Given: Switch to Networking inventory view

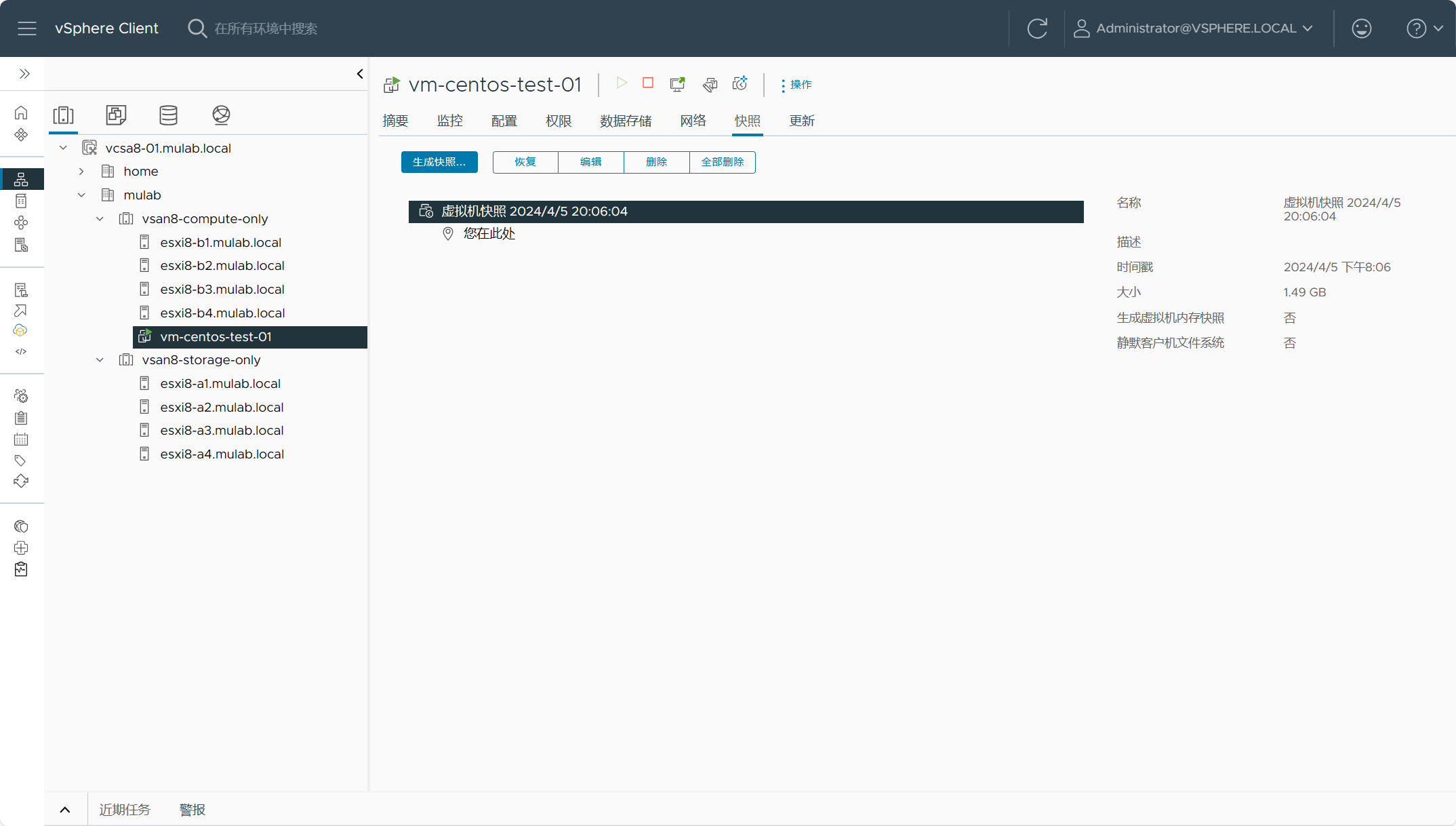Looking at the screenshot, I should [x=221, y=115].
